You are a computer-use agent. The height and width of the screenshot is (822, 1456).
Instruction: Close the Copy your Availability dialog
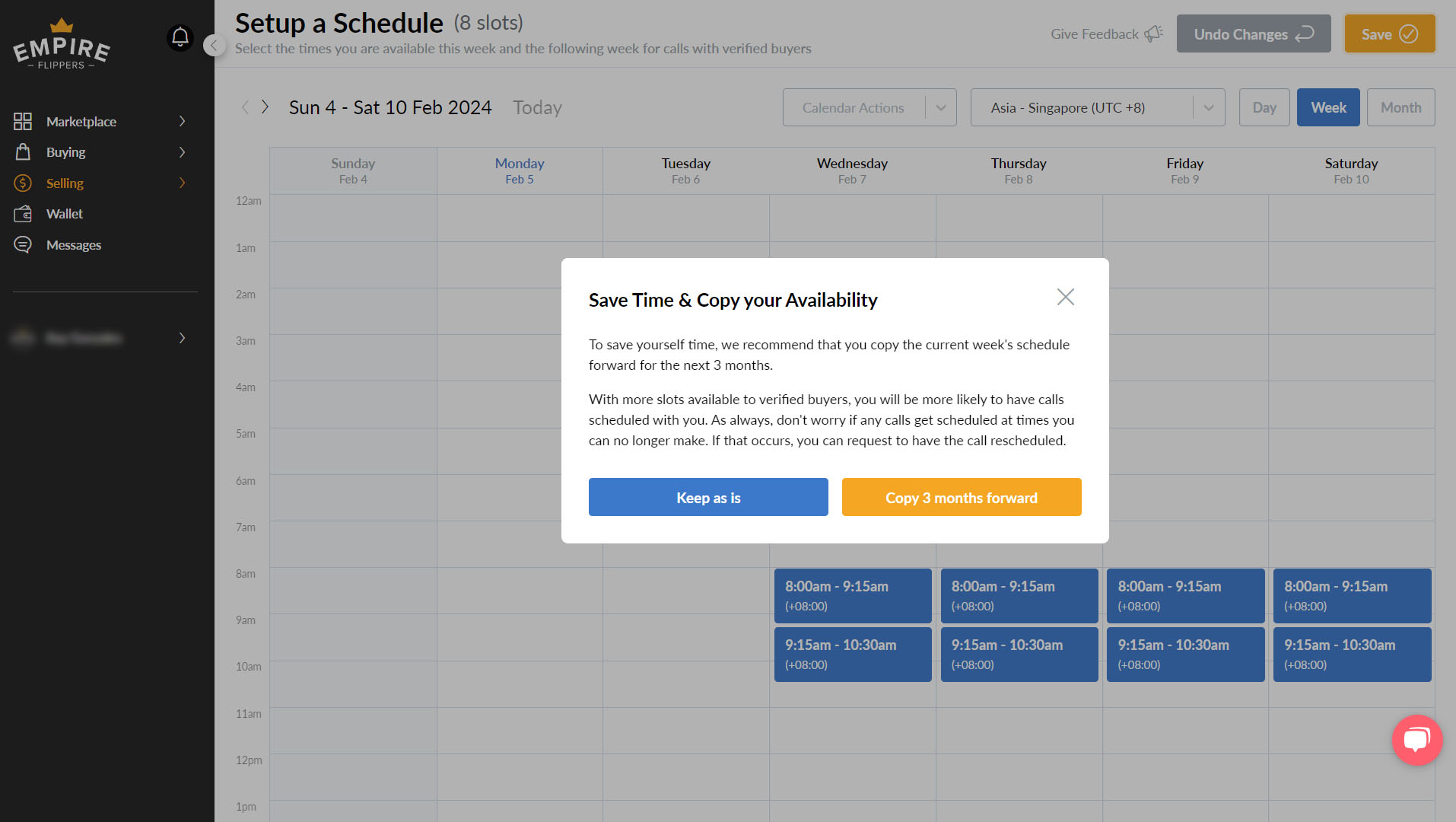(1065, 297)
